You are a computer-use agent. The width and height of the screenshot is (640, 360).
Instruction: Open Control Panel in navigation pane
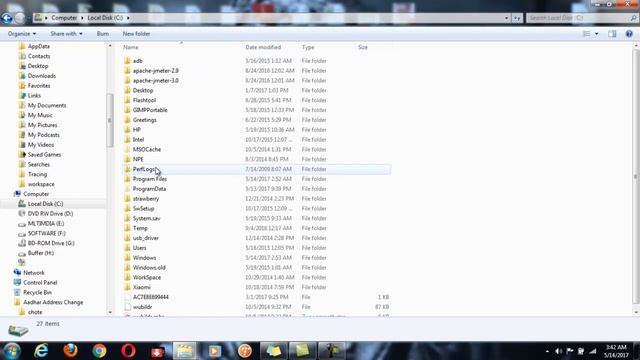[40, 282]
